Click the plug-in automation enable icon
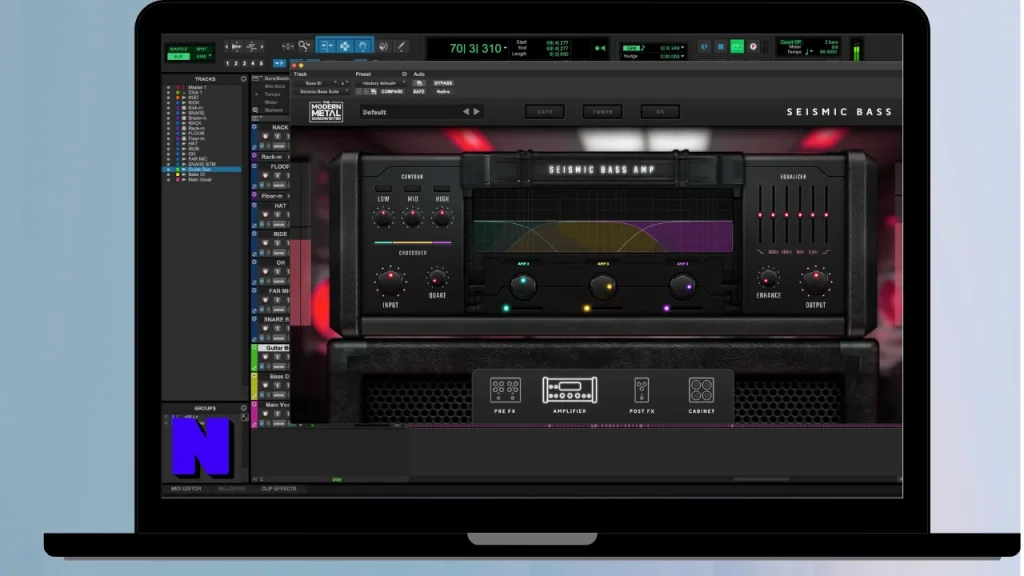Screen dimensions: 1024x576 point(419,83)
